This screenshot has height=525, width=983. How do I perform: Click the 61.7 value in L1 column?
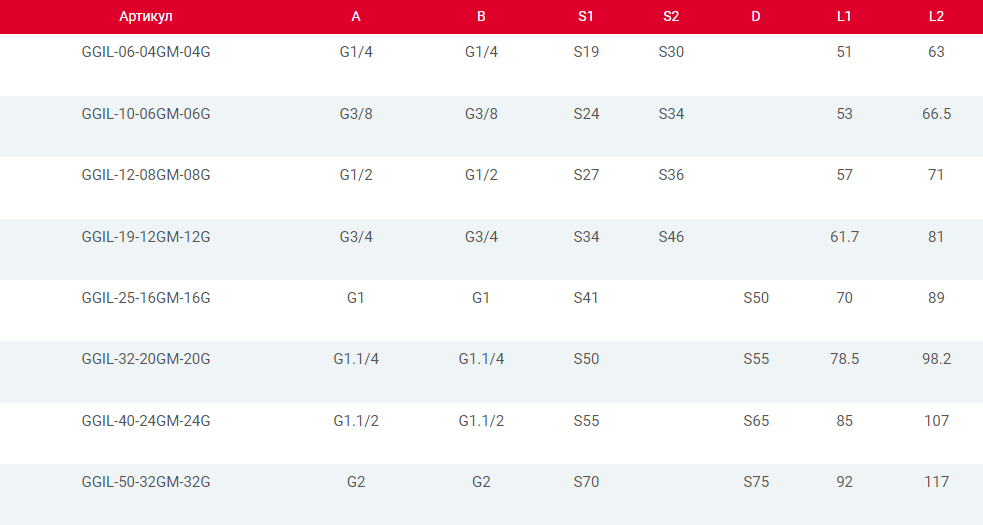[844, 237]
